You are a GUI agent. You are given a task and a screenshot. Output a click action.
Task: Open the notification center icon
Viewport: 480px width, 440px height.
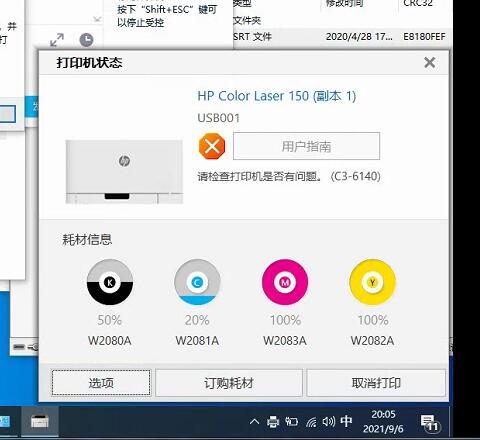430,423
